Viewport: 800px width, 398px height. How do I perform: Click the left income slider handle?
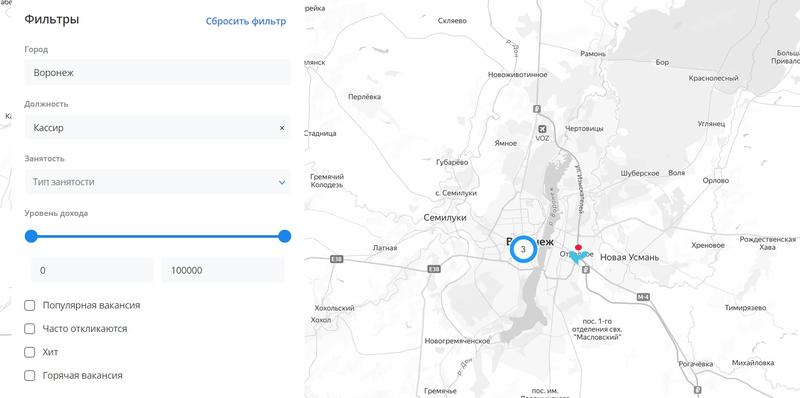(31, 236)
